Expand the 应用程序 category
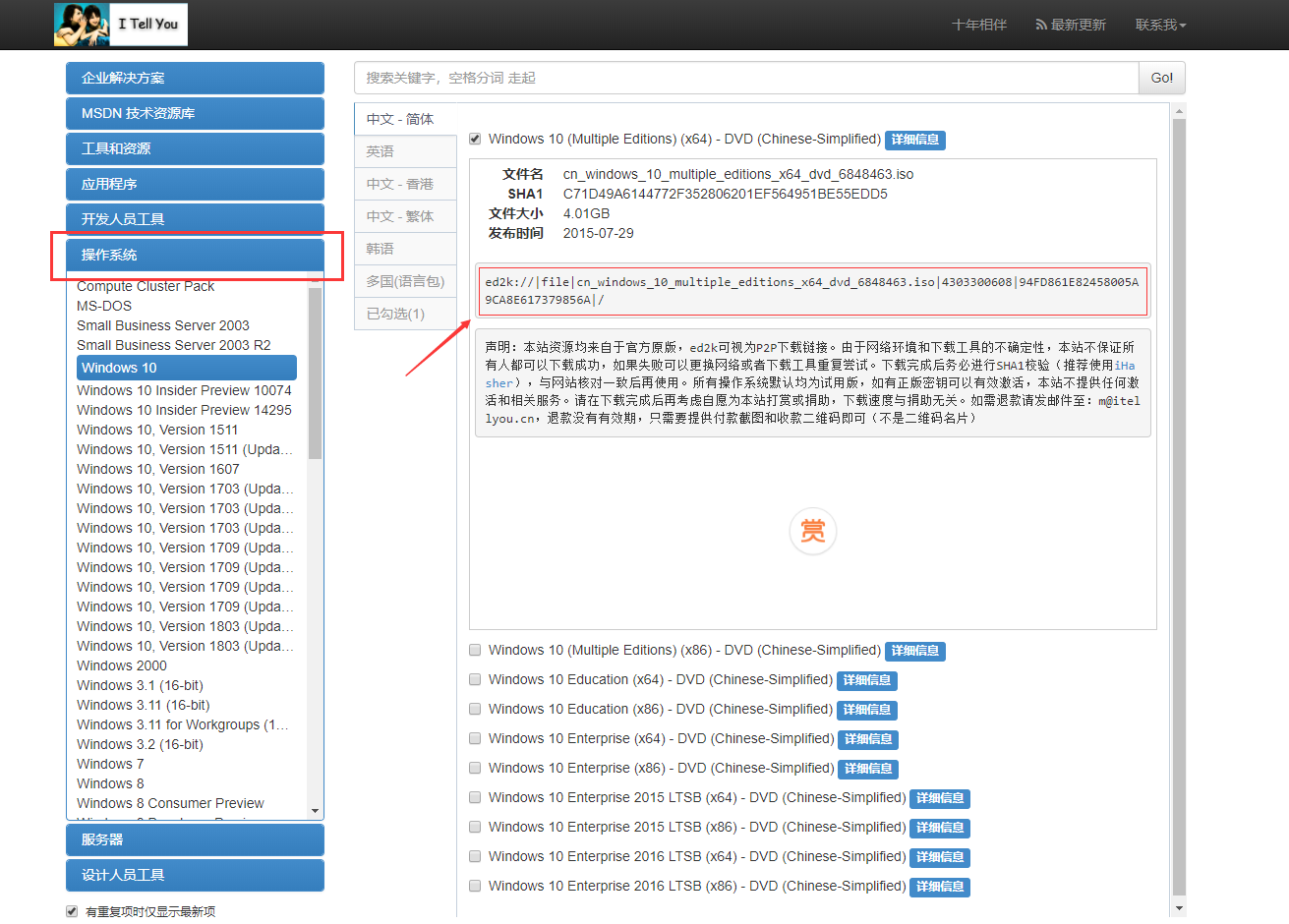 point(195,184)
